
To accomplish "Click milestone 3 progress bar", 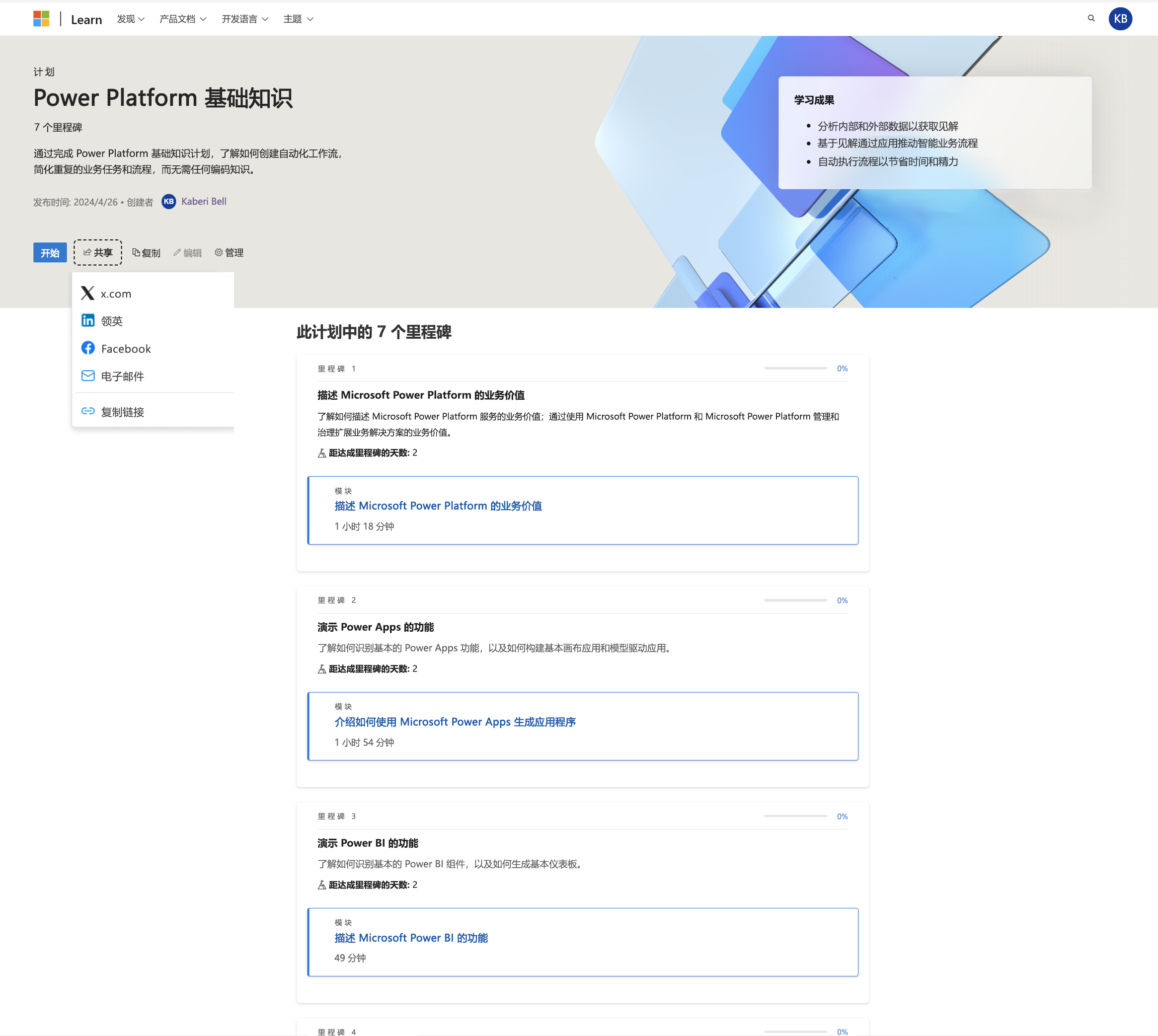I will (x=795, y=815).
